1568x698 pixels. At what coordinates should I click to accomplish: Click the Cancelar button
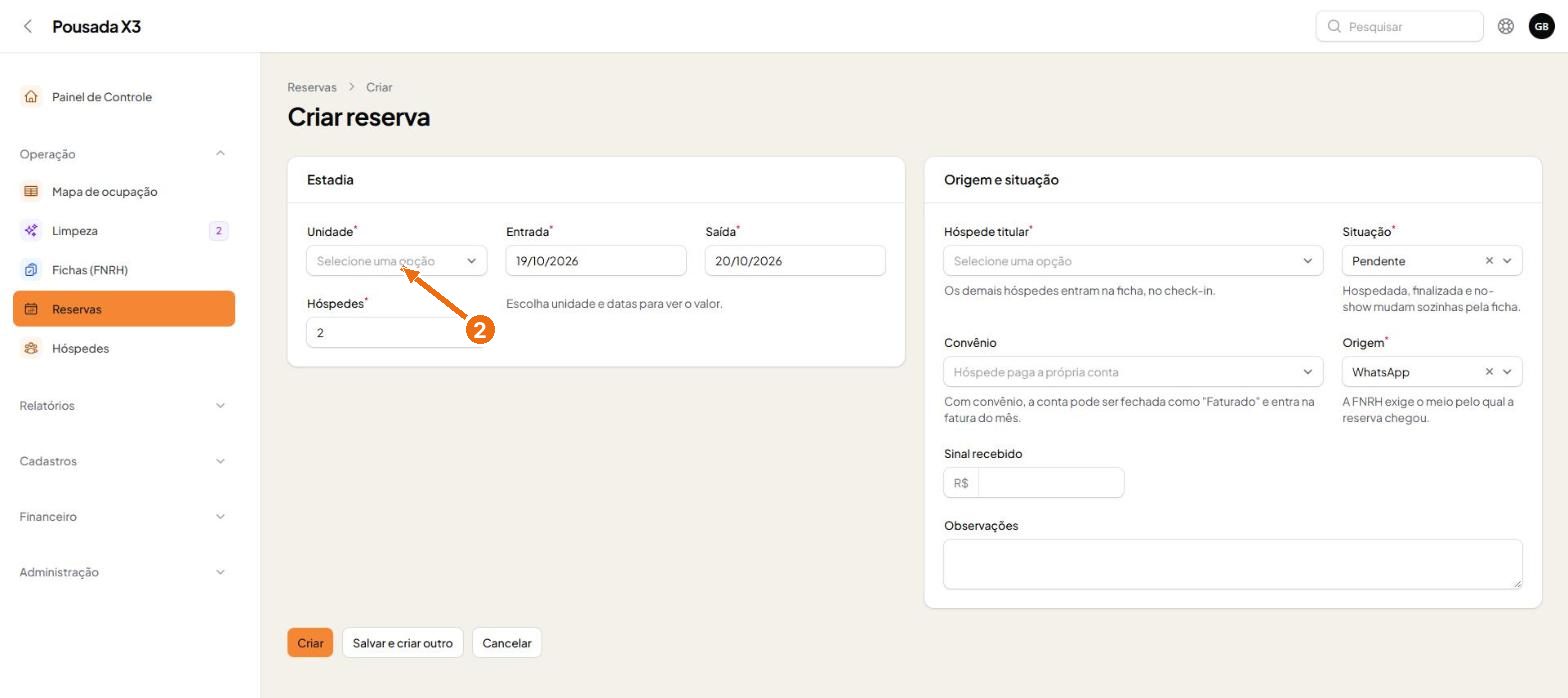point(507,643)
